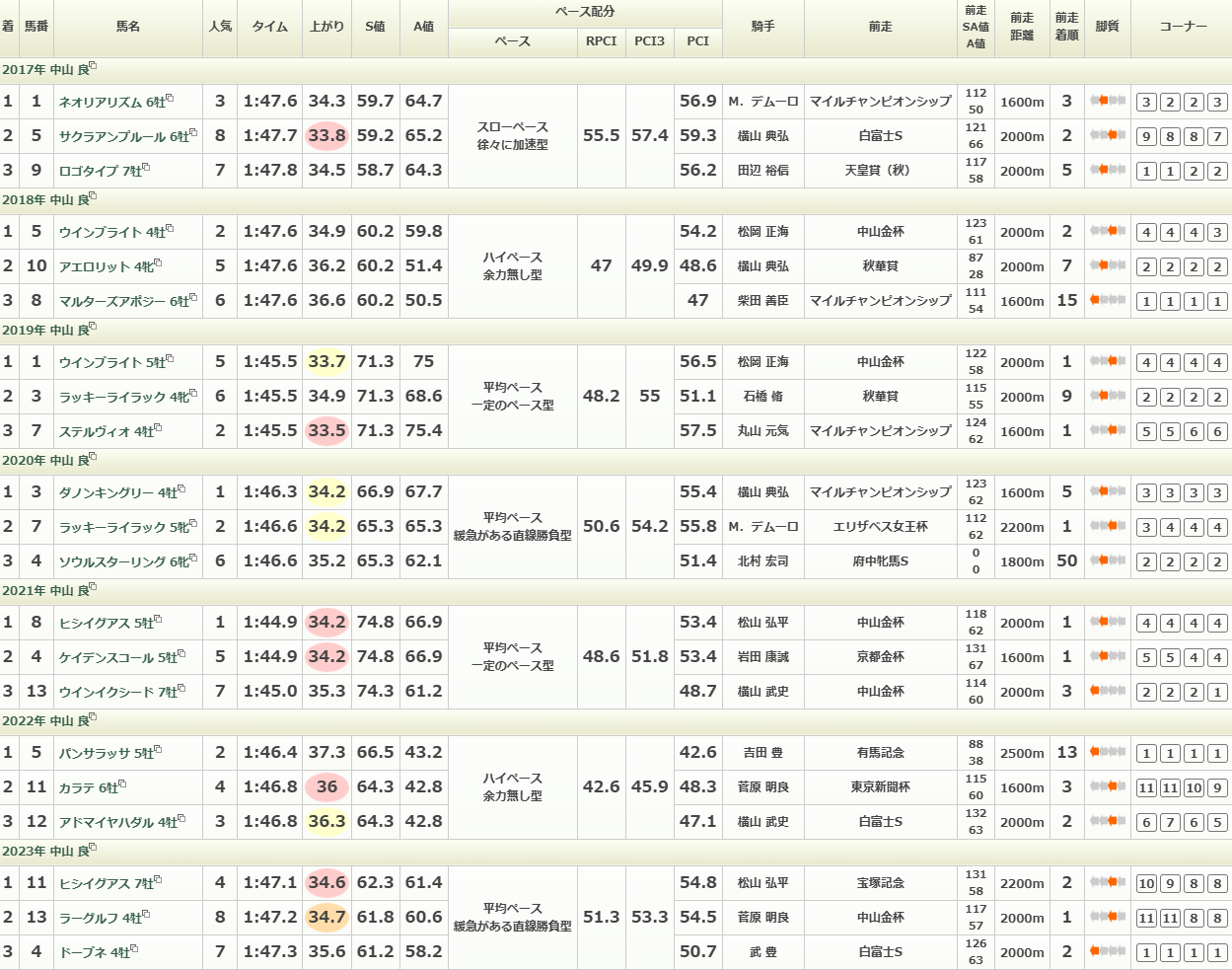Image resolution: width=1232 pixels, height=970 pixels.
Task: Open the ヒシイグアス 7牡 horse link
Action: tap(105, 883)
